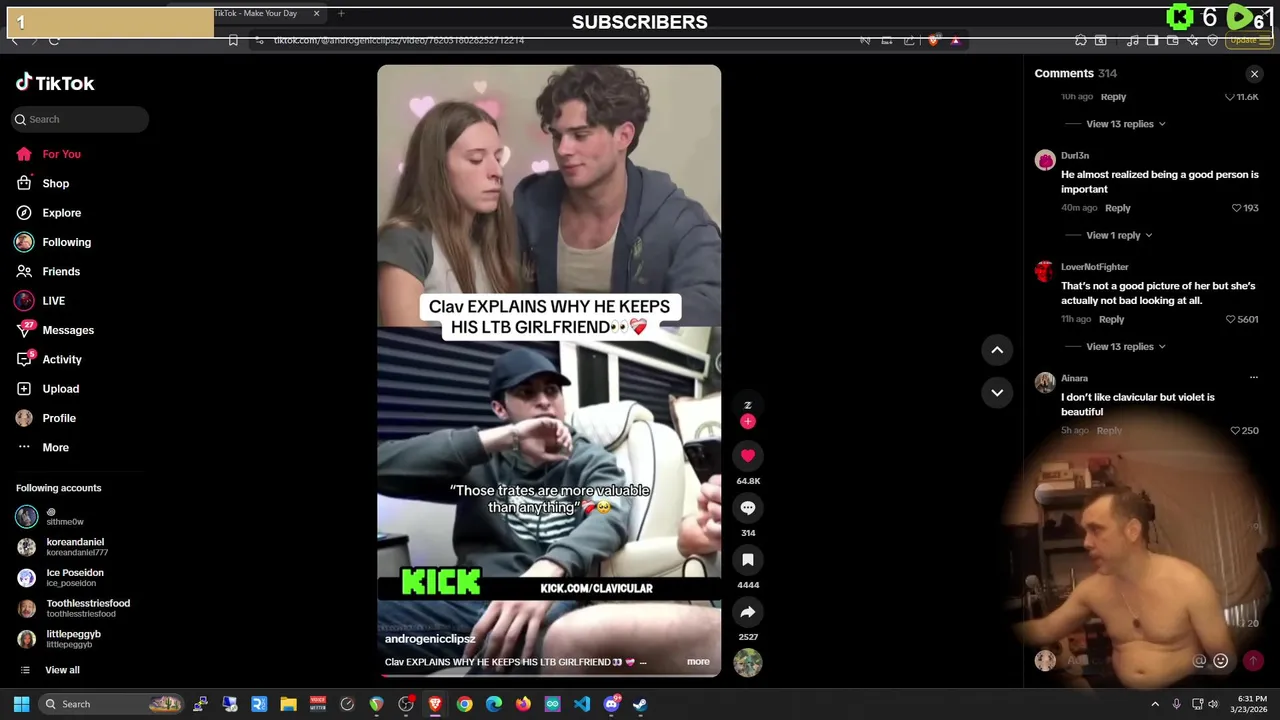The height and width of the screenshot is (720, 1280).
Task: Open the koreandaniel followed account
Action: [76, 547]
